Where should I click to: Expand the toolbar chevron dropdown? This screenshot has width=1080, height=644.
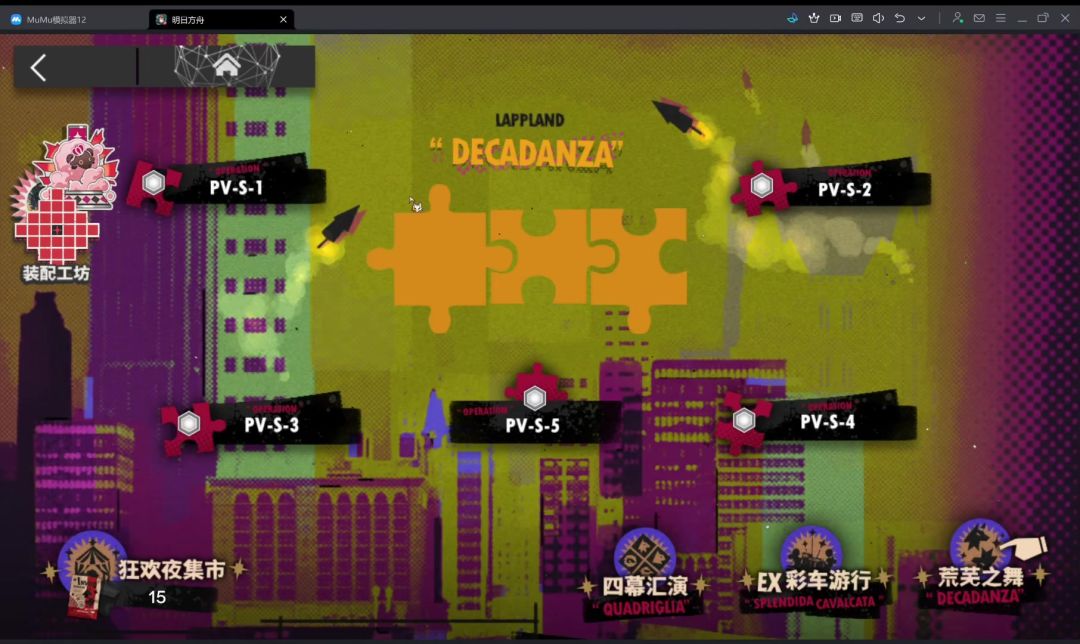pos(922,19)
